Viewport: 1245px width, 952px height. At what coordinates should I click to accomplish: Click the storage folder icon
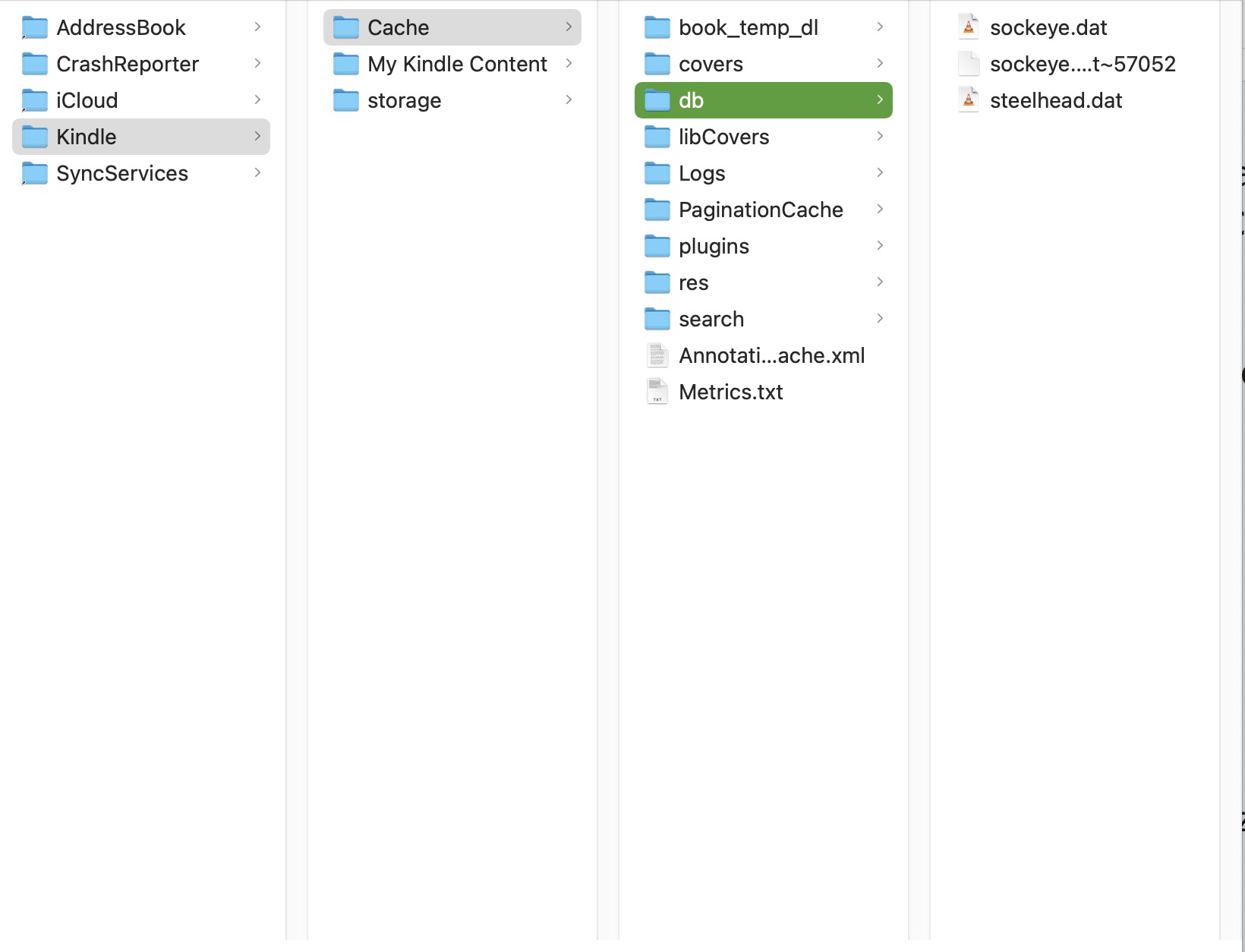[x=346, y=101]
